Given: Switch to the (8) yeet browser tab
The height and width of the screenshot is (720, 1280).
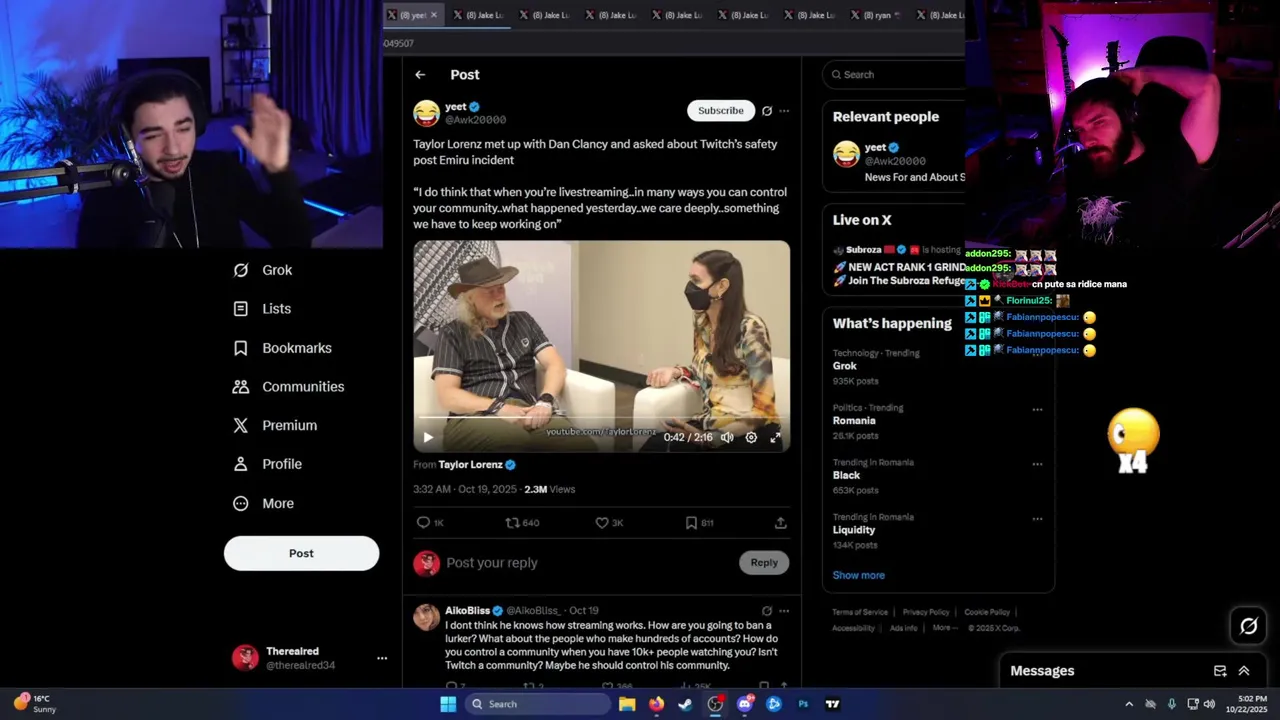Looking at the screenshot, I should click(x=413, y=15).
